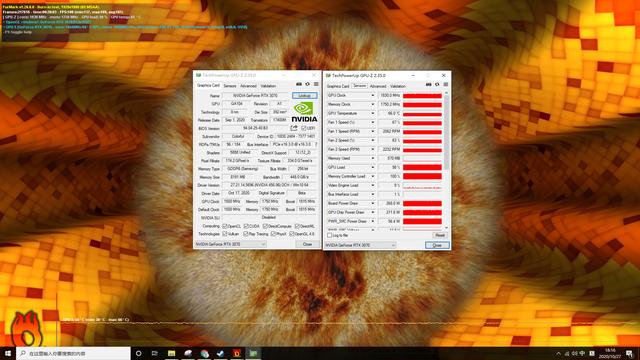
Task: Click the GPU-Z title icon in Graphics Card window
Action: (x=198, y=76)
